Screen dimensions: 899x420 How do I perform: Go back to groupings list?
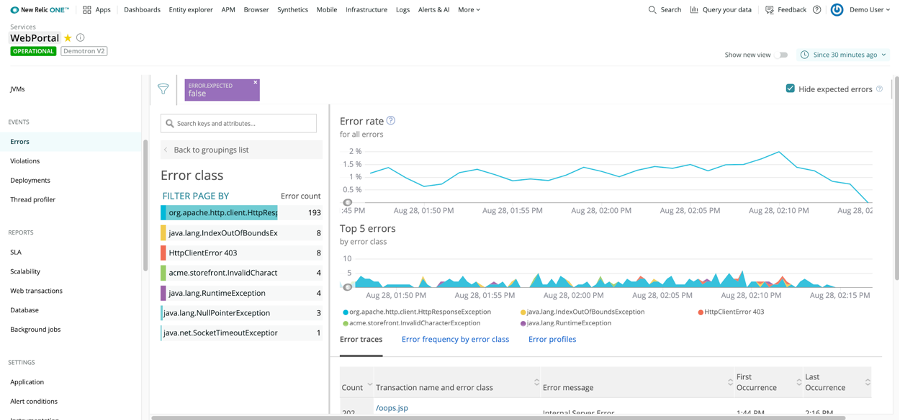(x=241, y=150)
